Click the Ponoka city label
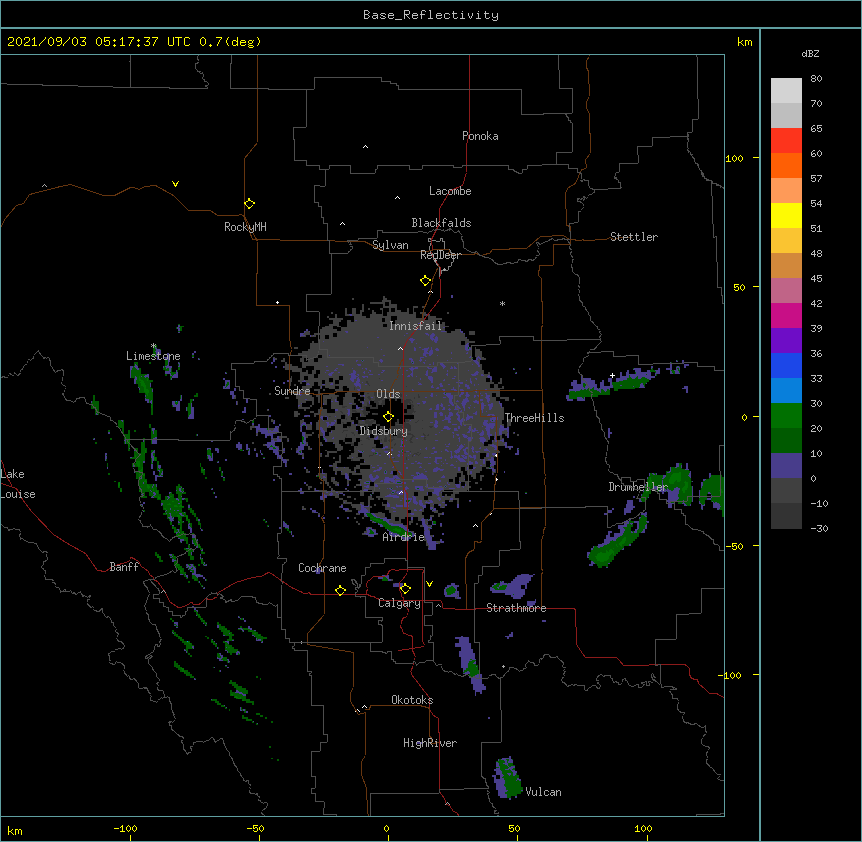This screenshot has width=862, height=842. 480,136
